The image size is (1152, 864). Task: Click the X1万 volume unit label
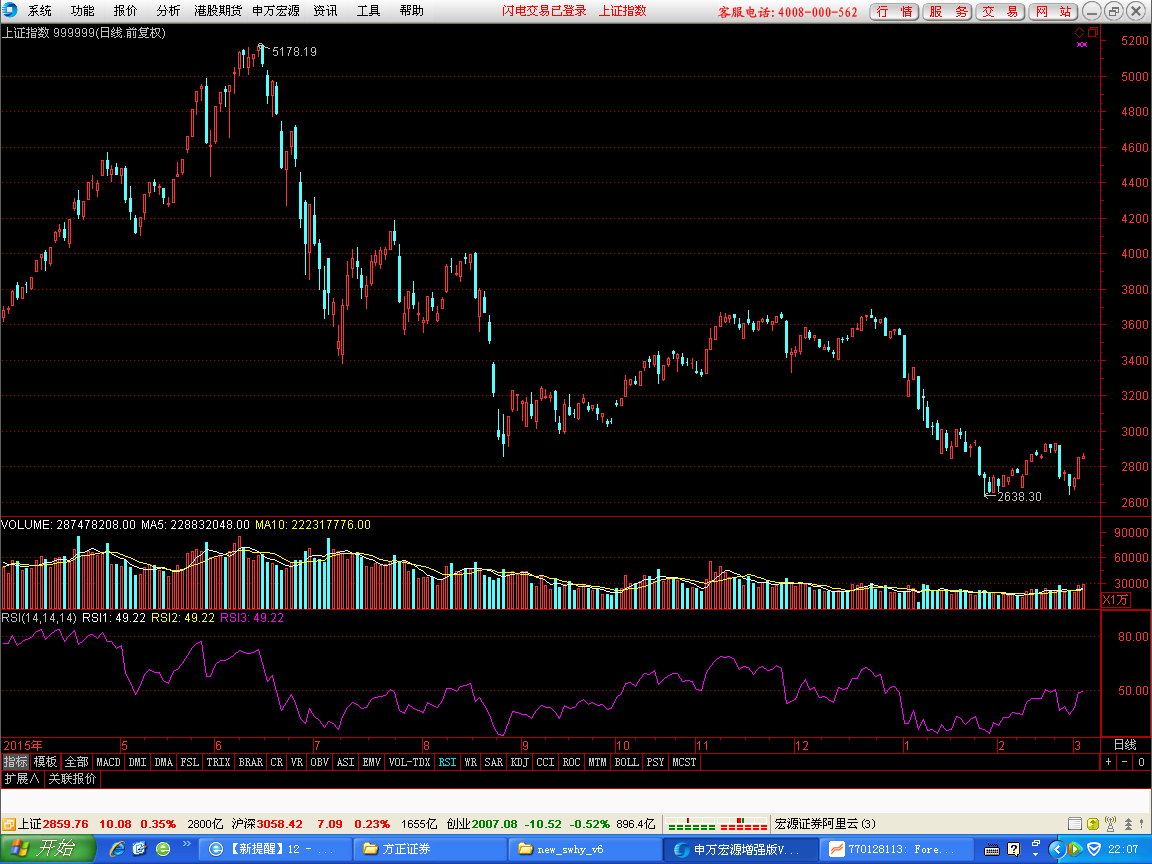coord(1115,600)
